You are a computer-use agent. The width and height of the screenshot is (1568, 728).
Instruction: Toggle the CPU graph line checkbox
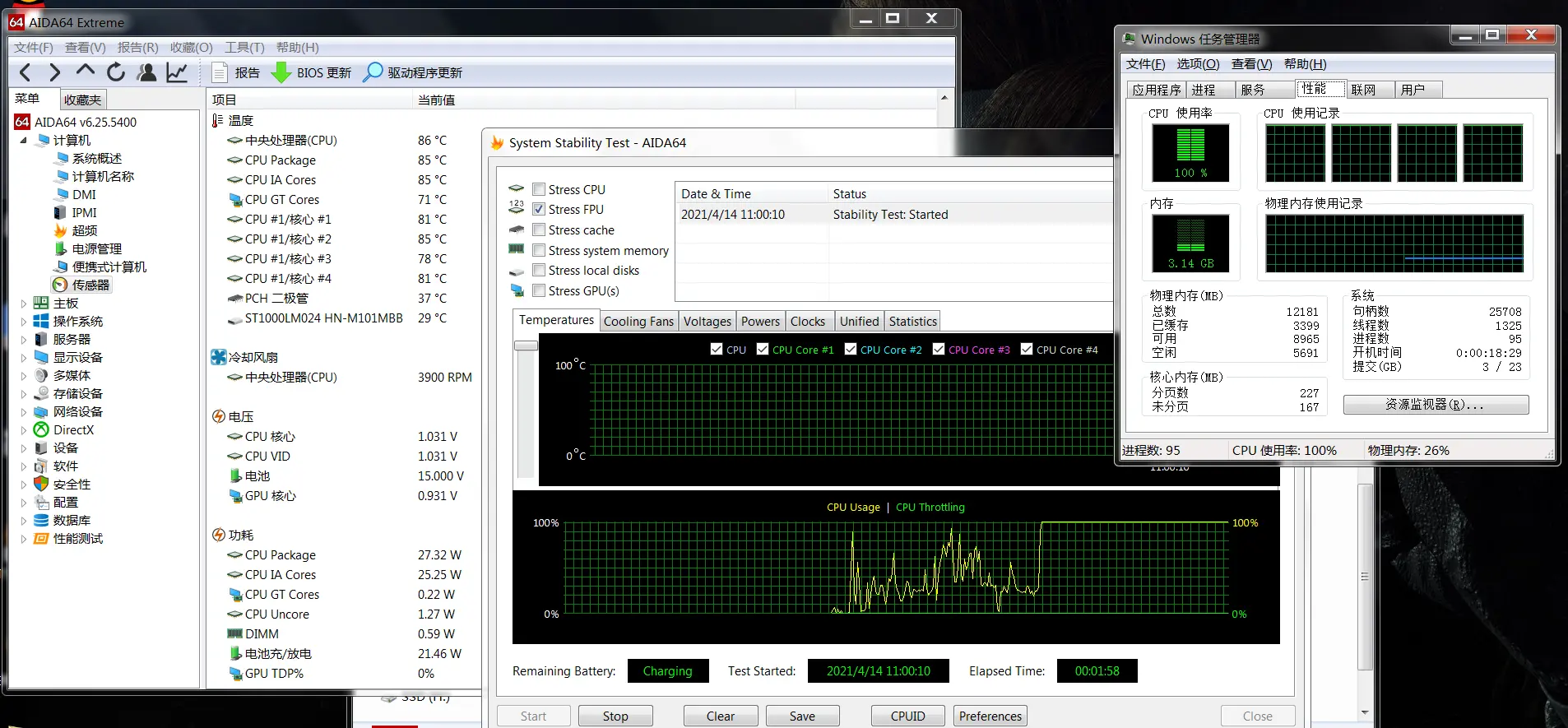717,349
